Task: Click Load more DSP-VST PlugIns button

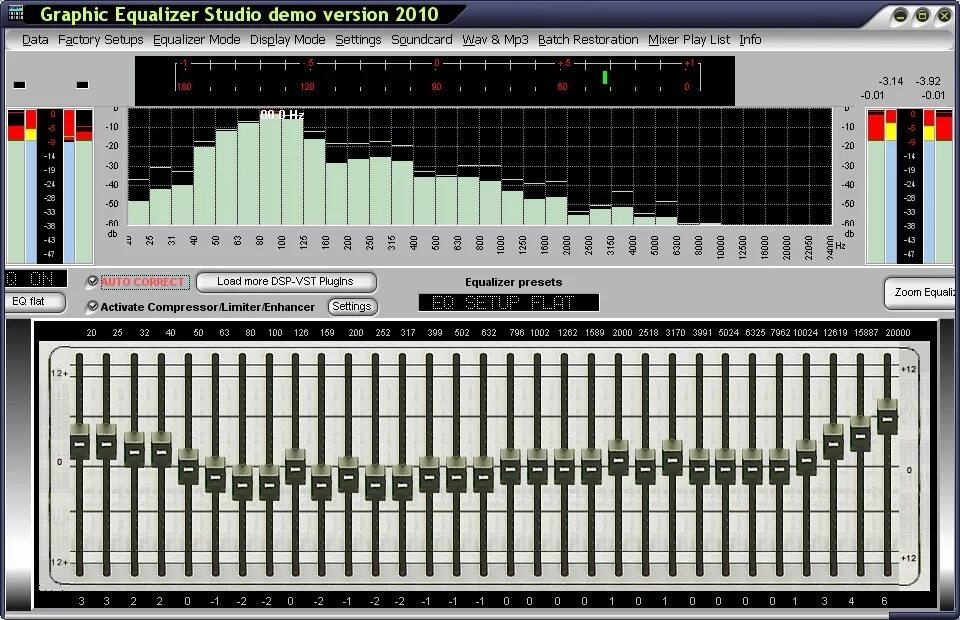Action: point(285,282)
